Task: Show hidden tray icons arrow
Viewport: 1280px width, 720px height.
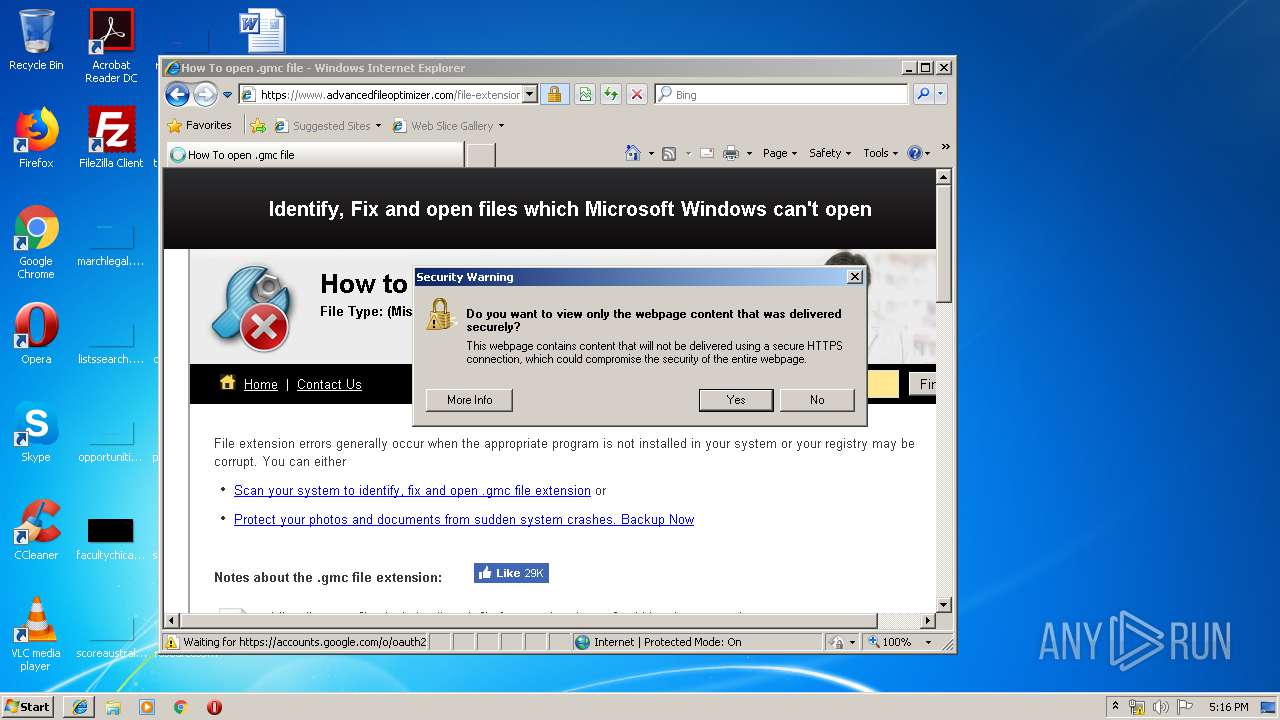Action: (1115, 707)
